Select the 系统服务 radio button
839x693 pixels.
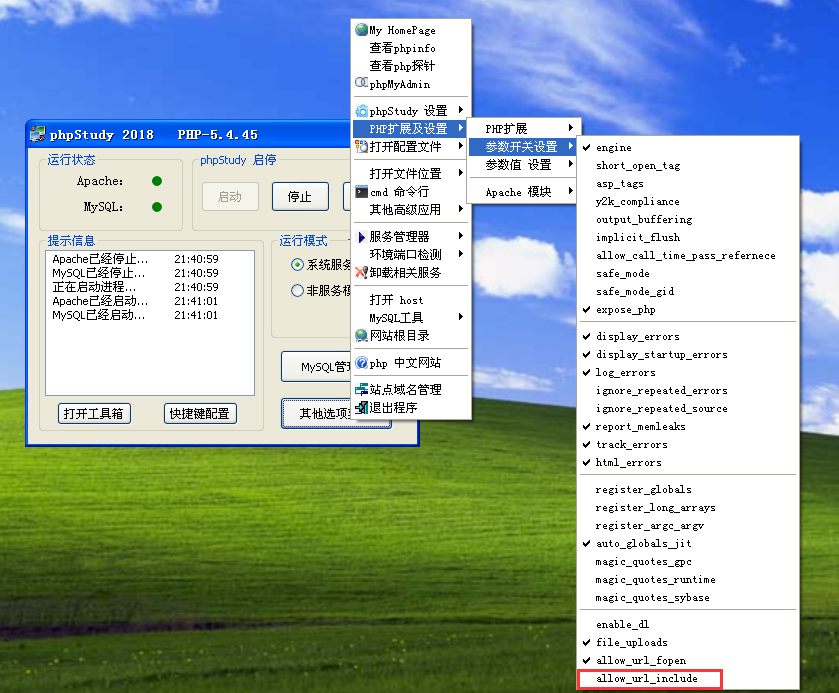click(297, 264)
